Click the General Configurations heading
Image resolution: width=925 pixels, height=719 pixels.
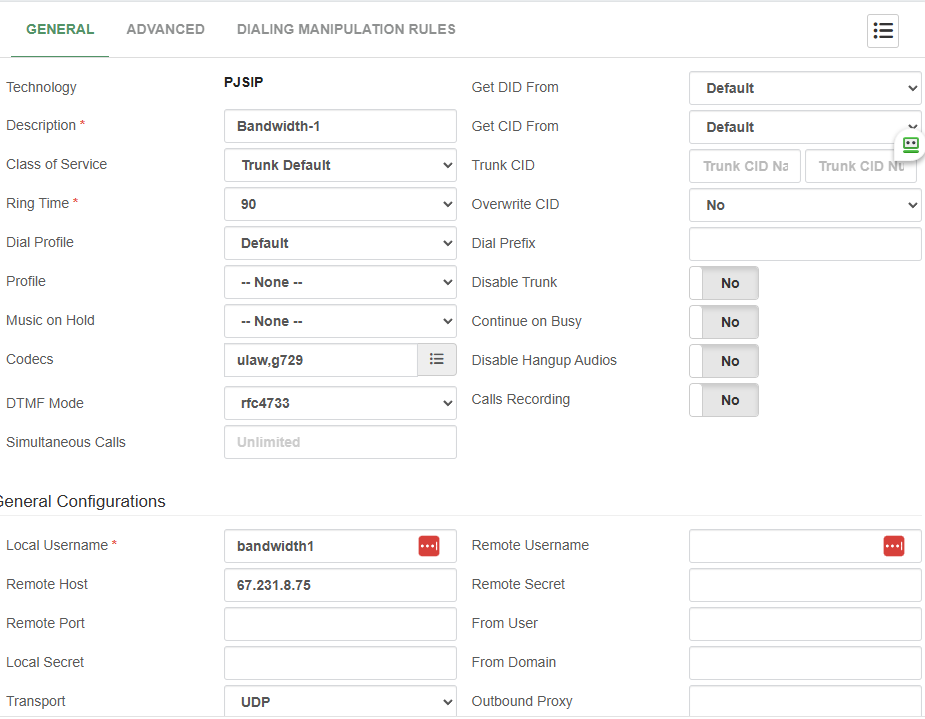tap(83, 501)
